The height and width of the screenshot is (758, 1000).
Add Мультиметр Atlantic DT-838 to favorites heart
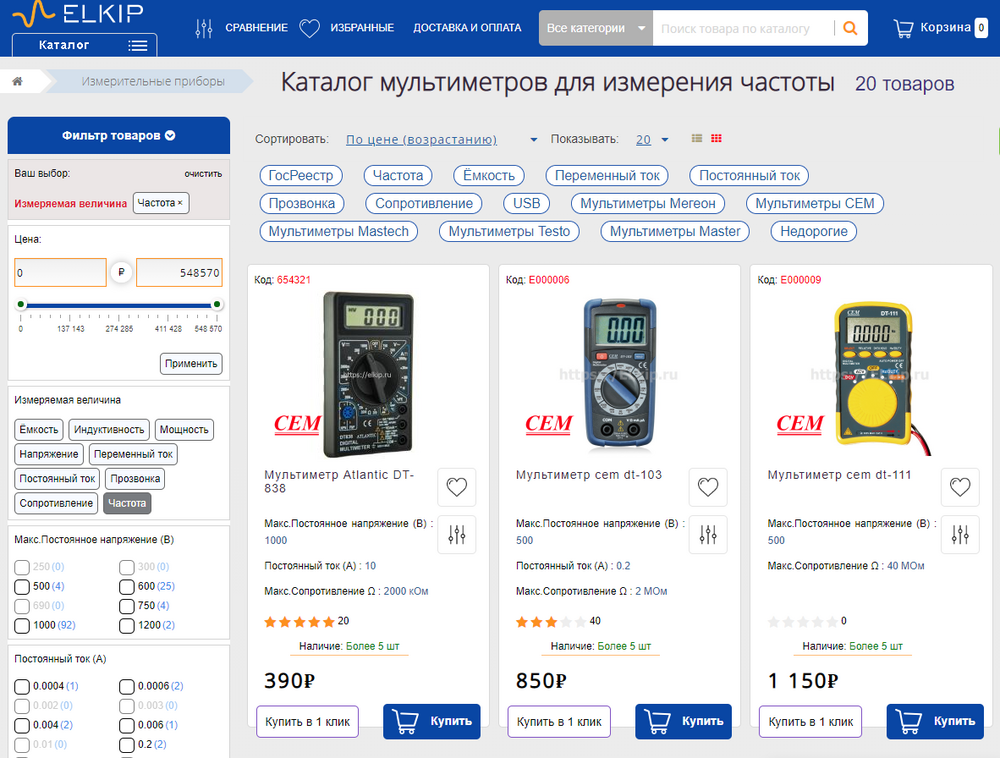click(457, 487)
